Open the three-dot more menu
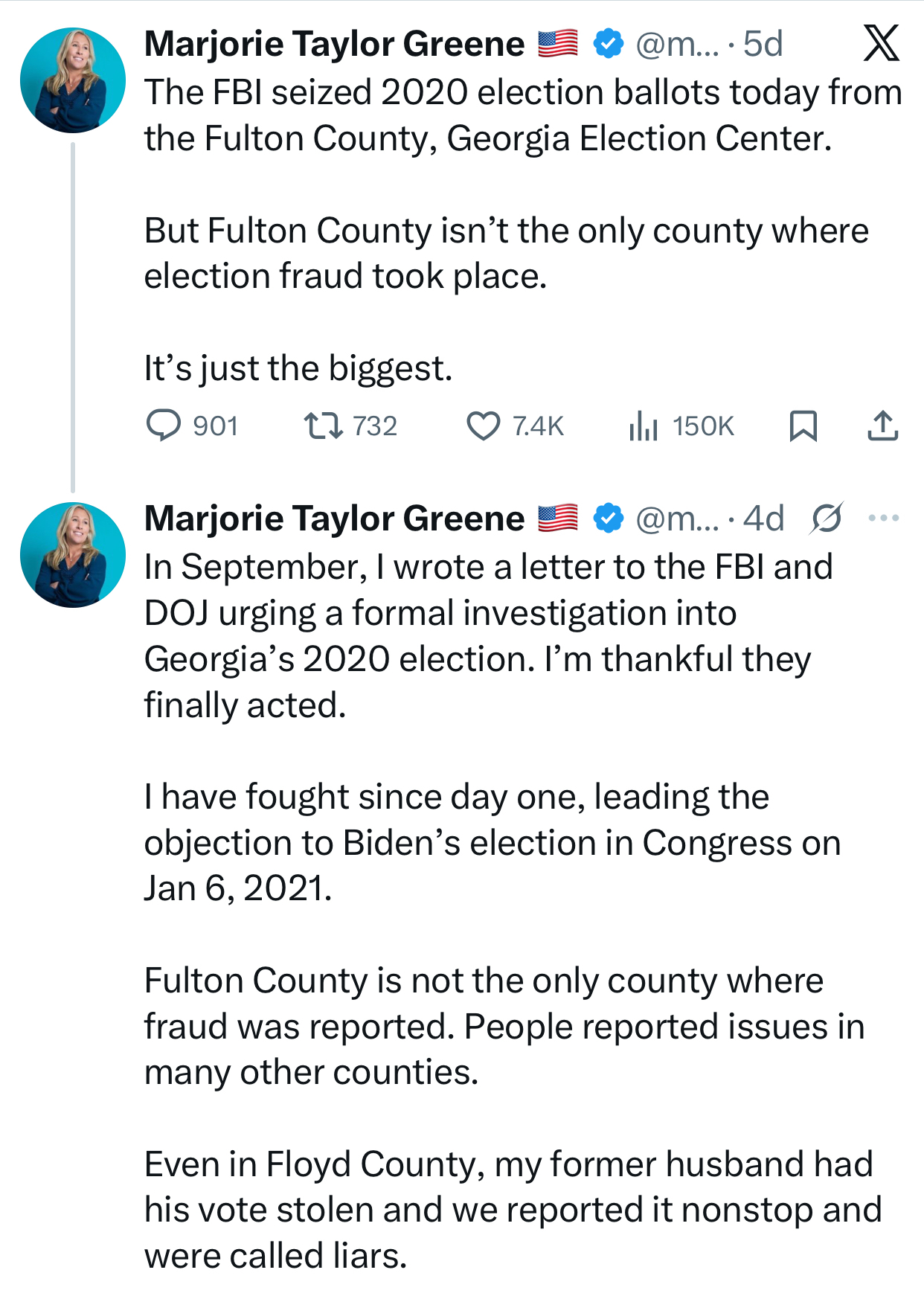This screenshot has height=1296, width=924. pos(883,518)
